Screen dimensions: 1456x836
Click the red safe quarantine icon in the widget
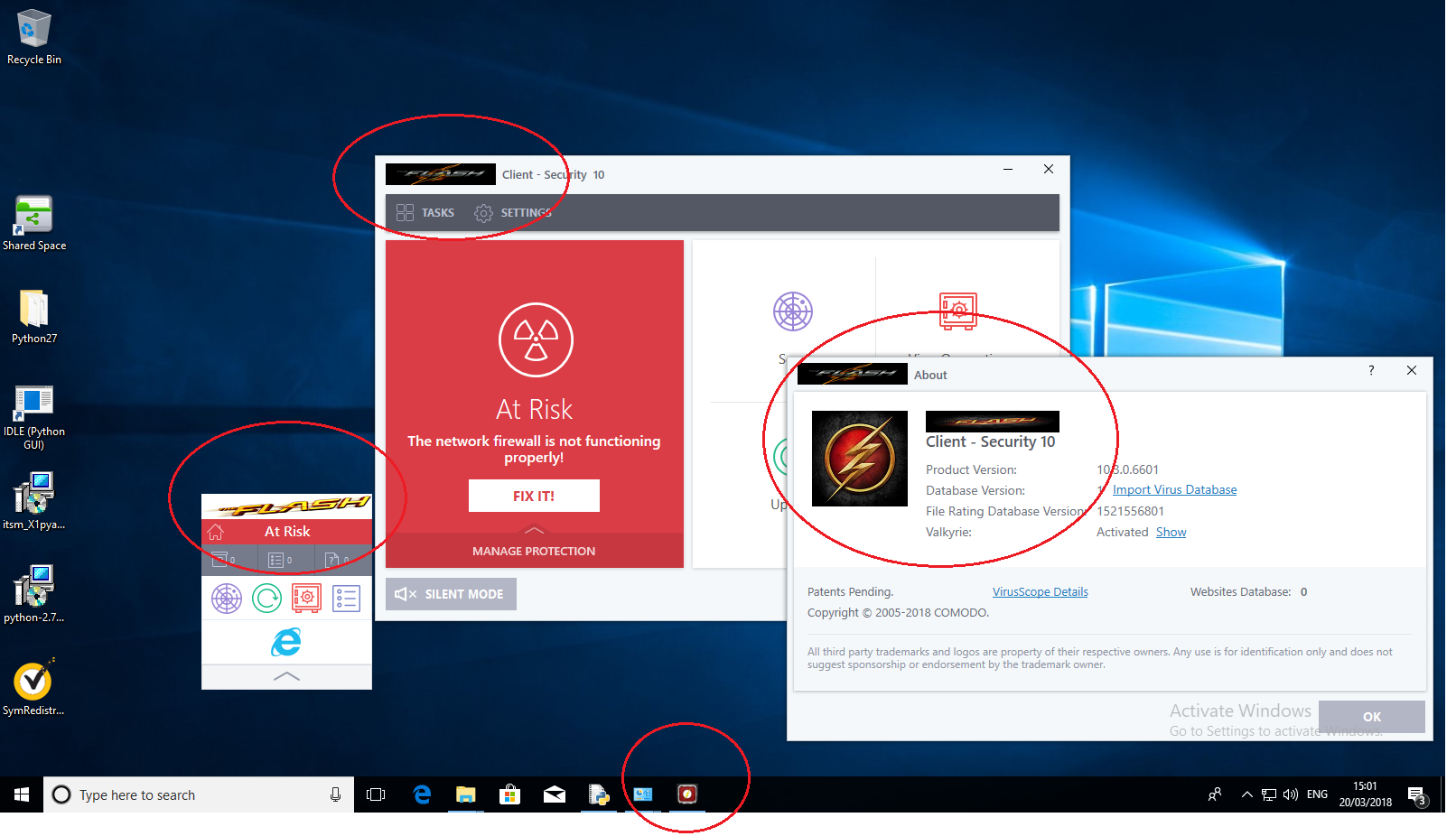306,599
